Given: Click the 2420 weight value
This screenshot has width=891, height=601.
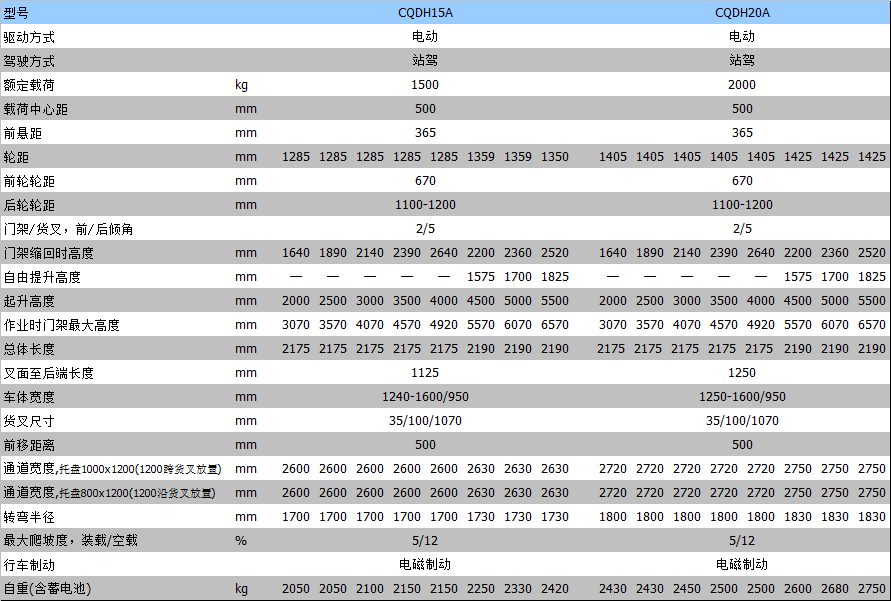Looking at the screenshot, I should pos(555,589).
